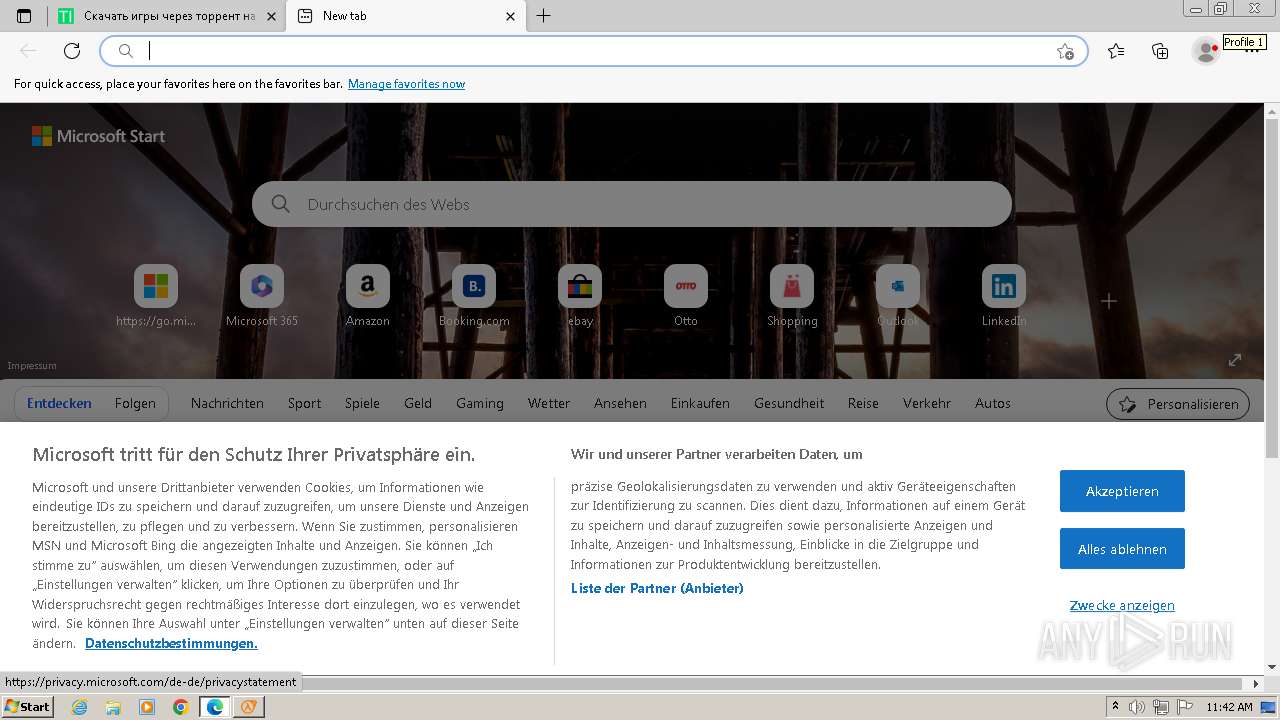This screenshot has width=1280, height=720.
Task: Add this page to favorites star
Action: coord(1065,51)
